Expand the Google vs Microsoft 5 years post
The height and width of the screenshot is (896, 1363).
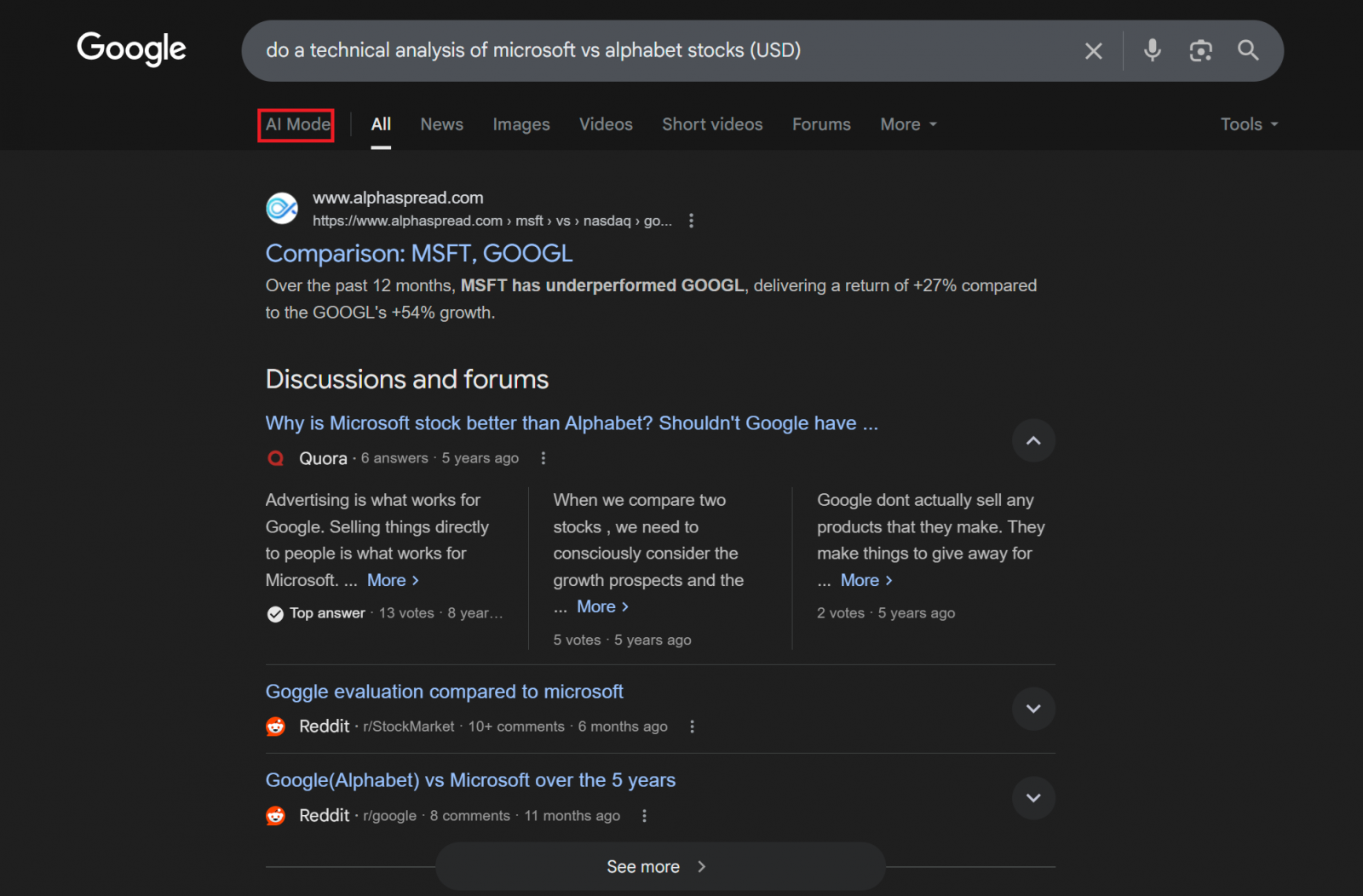(x=1032, y=798)
